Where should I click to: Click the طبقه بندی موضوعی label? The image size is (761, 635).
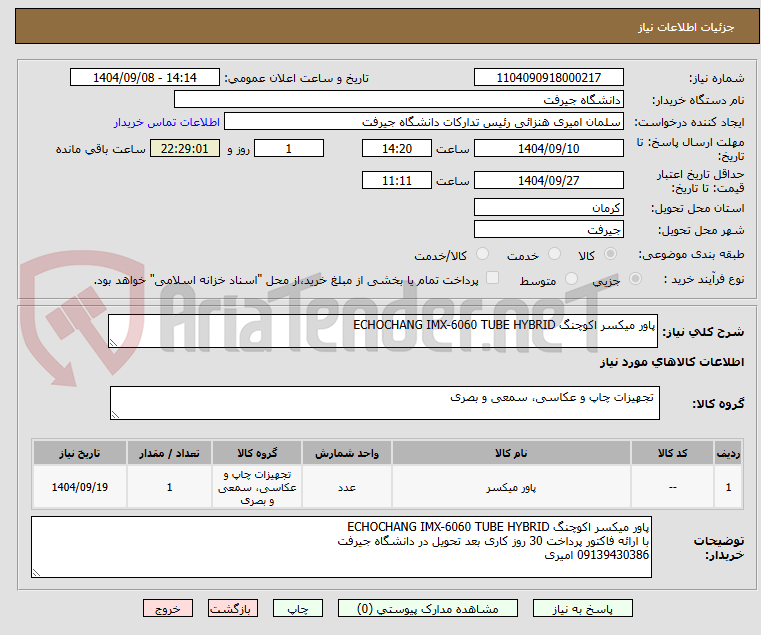[x=691, y=254]
